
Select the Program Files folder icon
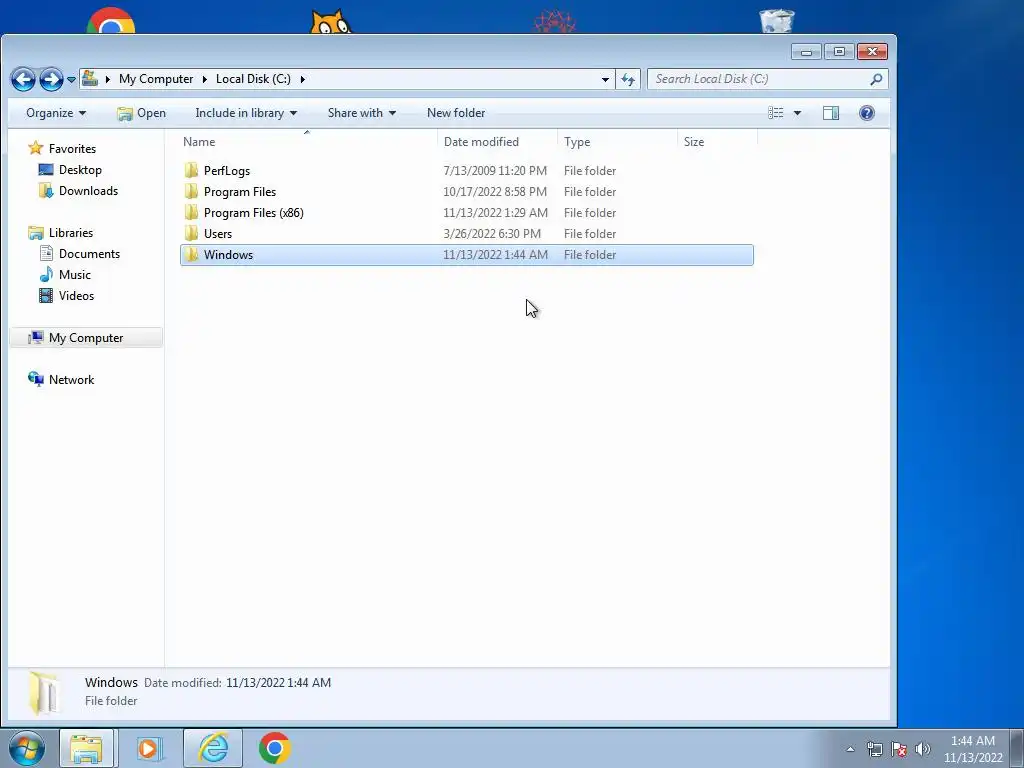point(191,191)
